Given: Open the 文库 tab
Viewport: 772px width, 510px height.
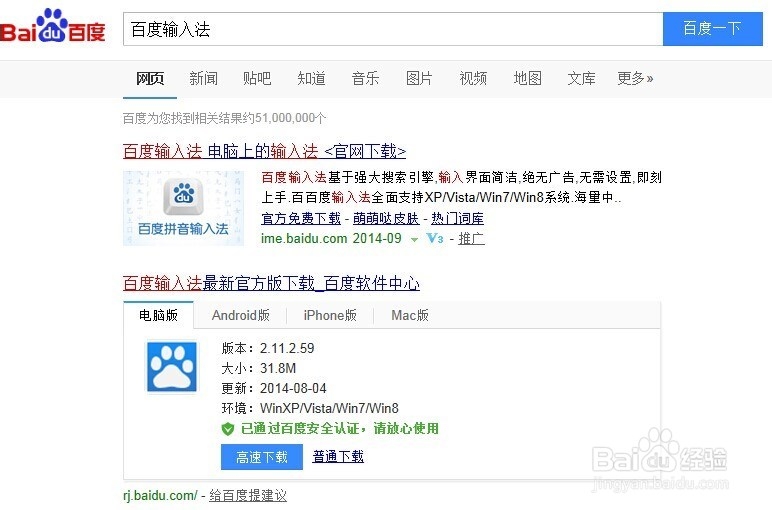Looking at the screenshot, I should tap(581, 78).
